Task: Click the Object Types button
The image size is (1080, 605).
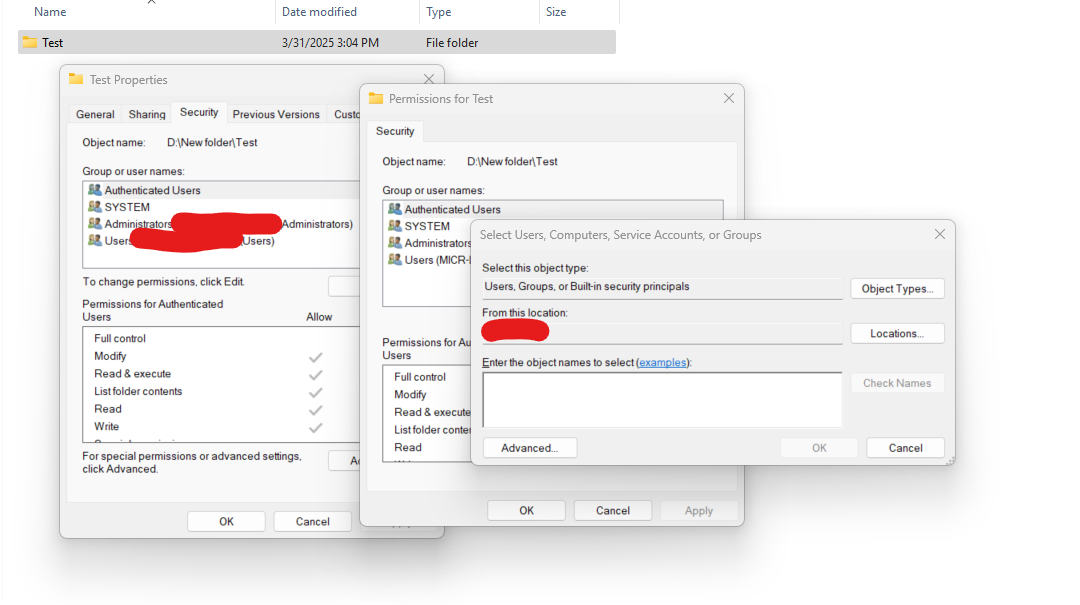Action: pyautogui.click(x=897, y=289)
